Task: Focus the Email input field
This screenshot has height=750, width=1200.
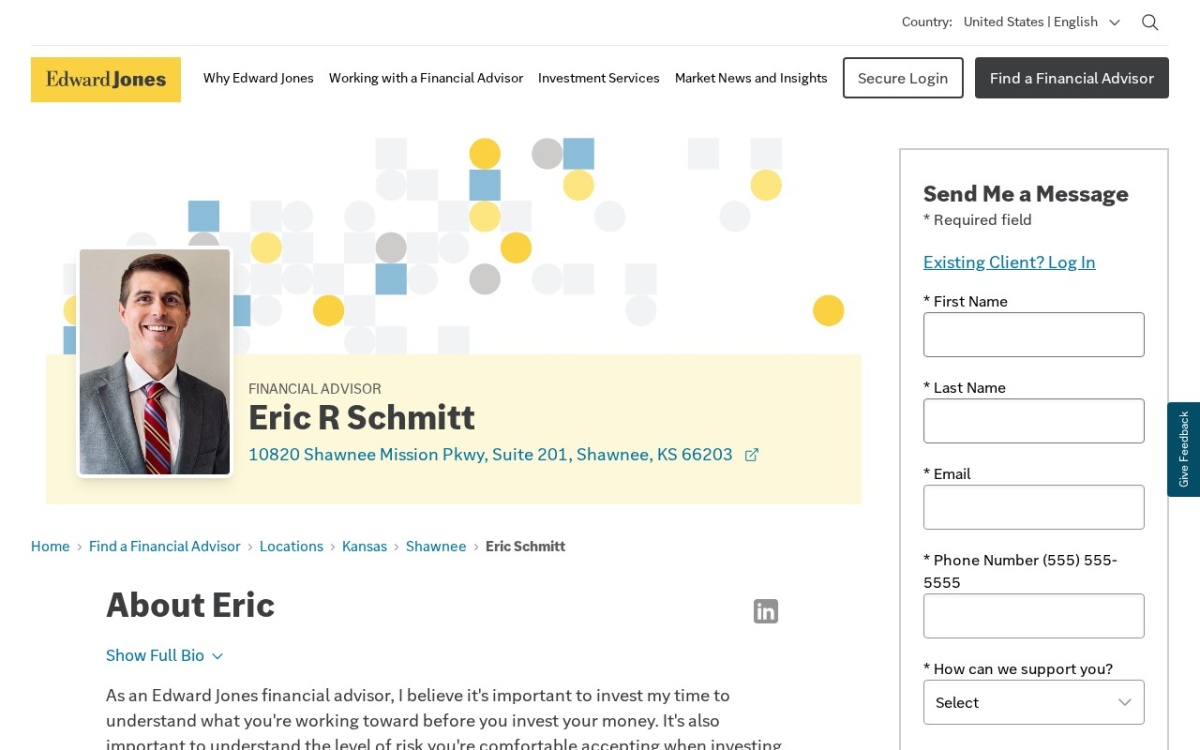Action: (1034, 507)
